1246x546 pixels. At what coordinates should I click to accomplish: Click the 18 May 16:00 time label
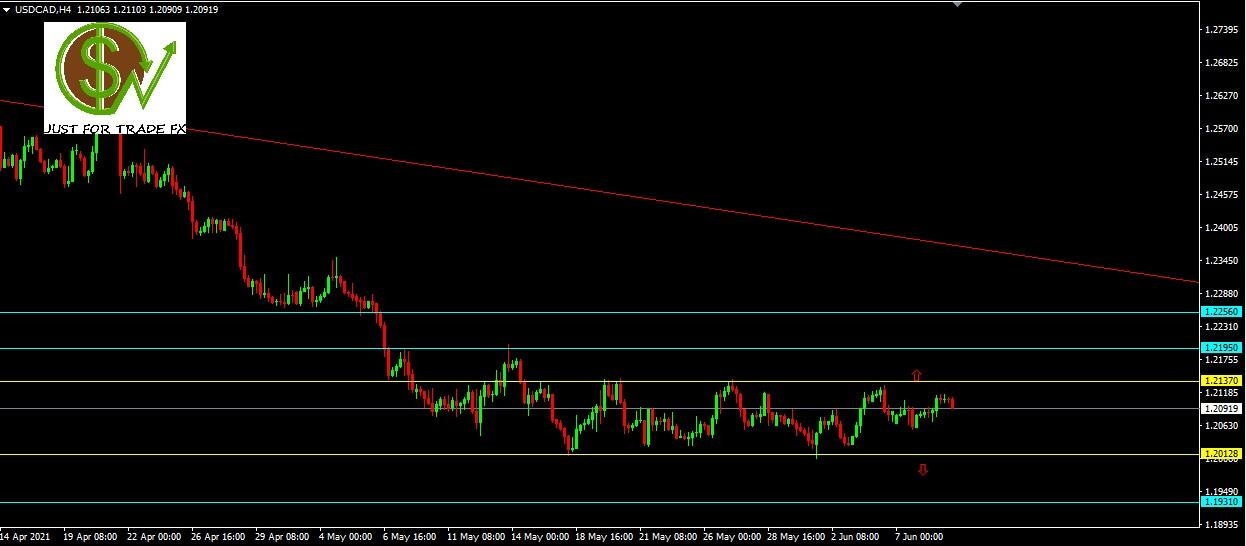pyautogui.click(x=604, y=537)
